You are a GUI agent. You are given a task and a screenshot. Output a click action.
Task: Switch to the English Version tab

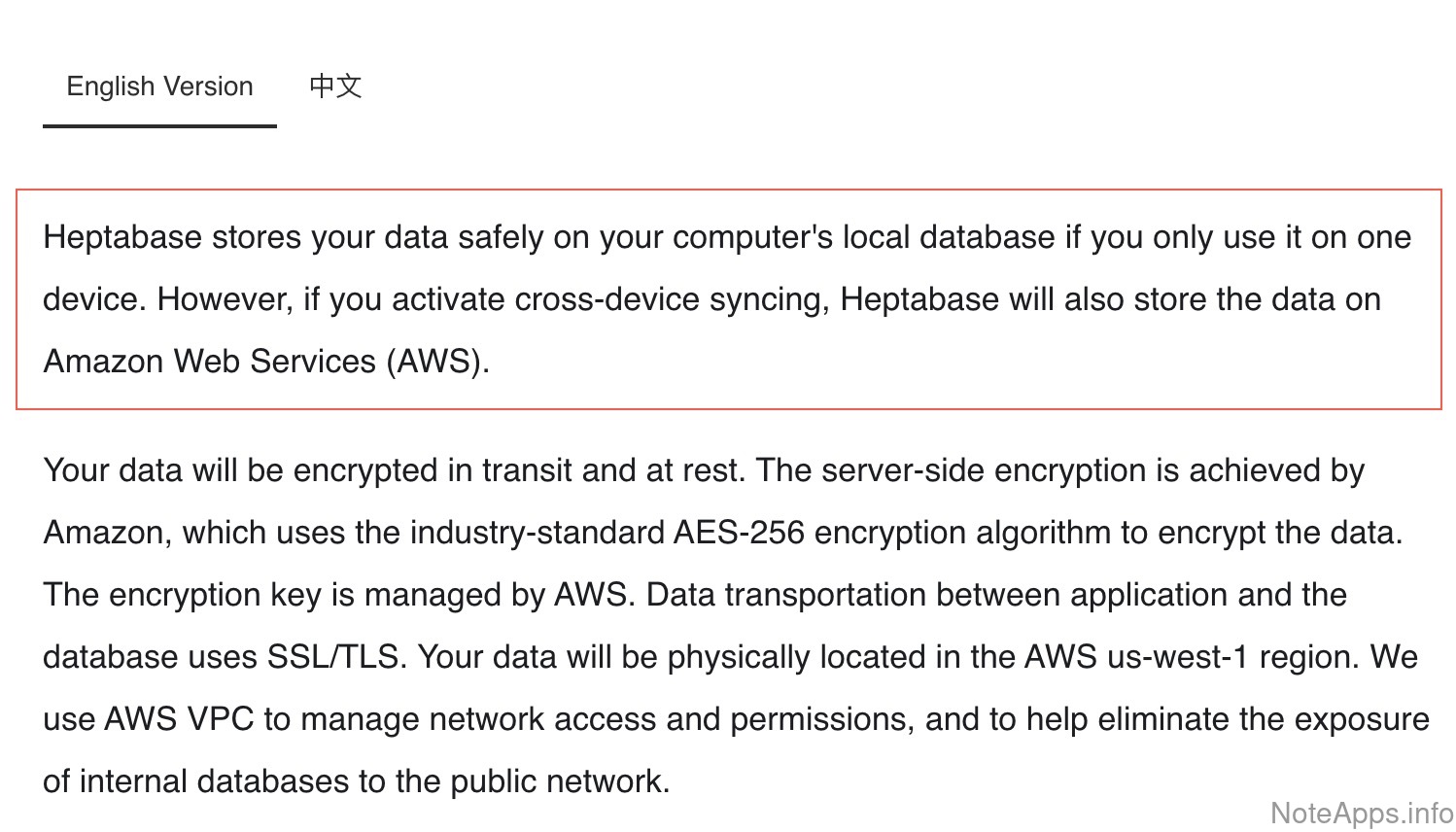[159, 87]
